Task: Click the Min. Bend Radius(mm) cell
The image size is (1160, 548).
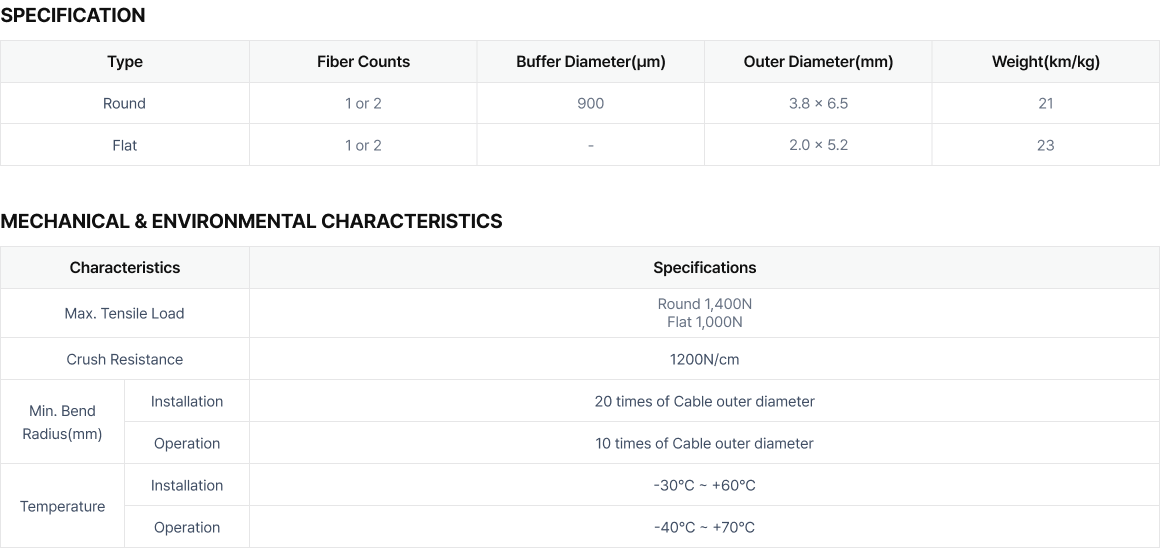Action: tap(62, 422)
